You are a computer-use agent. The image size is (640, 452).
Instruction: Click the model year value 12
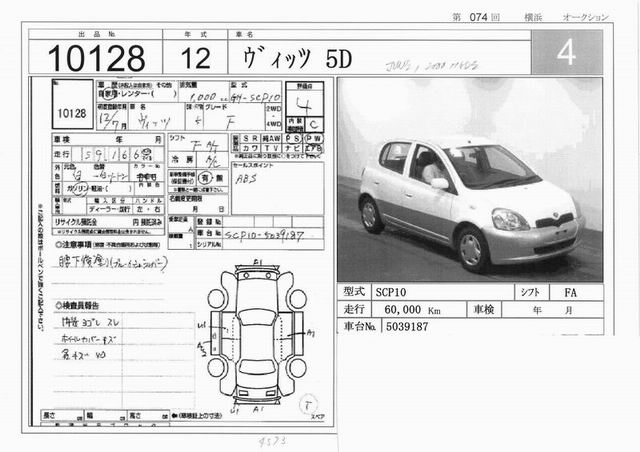[x=196, y=58]
